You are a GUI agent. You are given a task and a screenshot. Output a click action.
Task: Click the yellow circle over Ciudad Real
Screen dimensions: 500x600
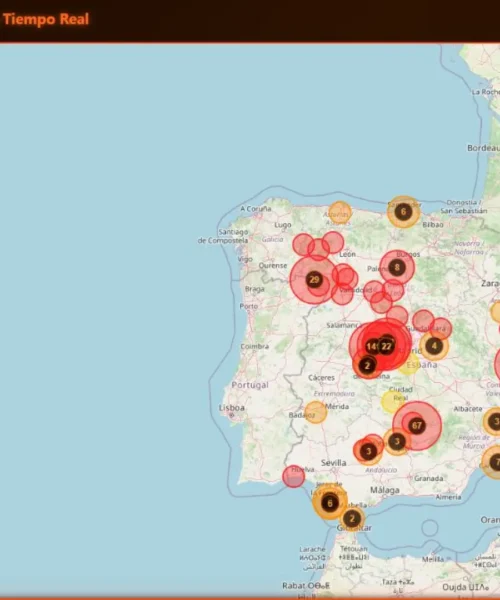point(392,401)
